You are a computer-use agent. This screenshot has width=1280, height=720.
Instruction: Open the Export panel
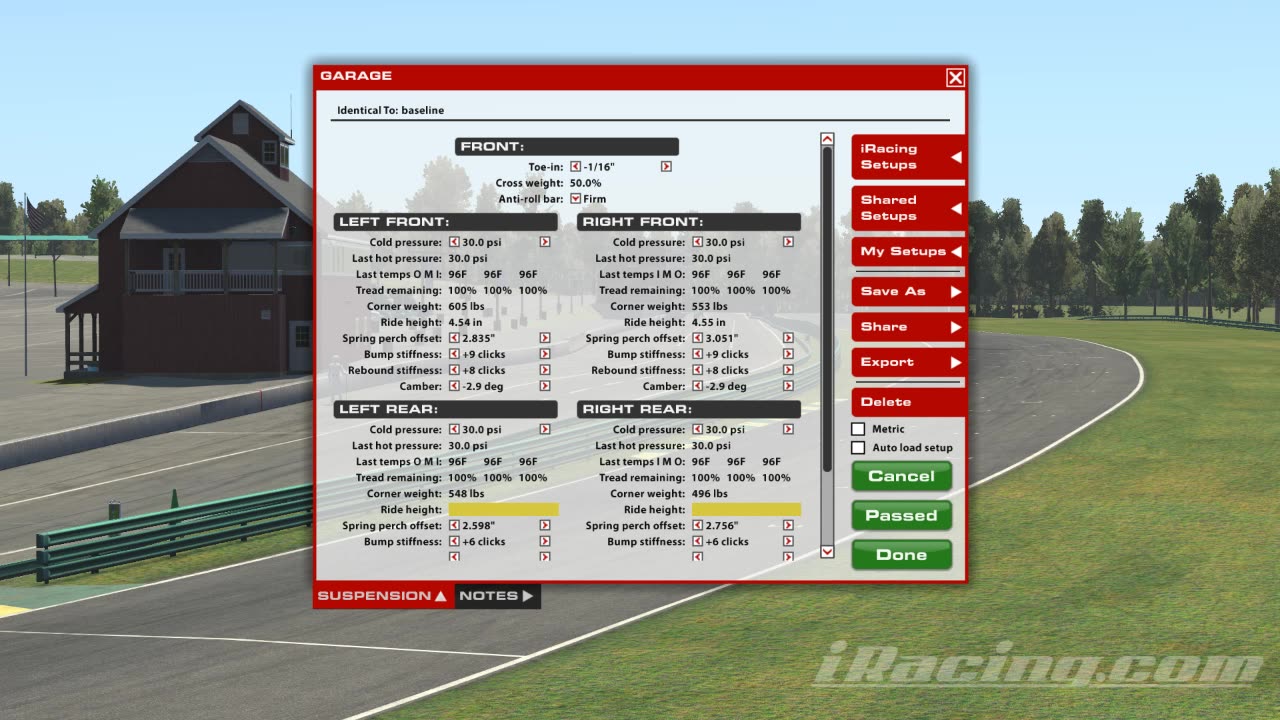908,362
